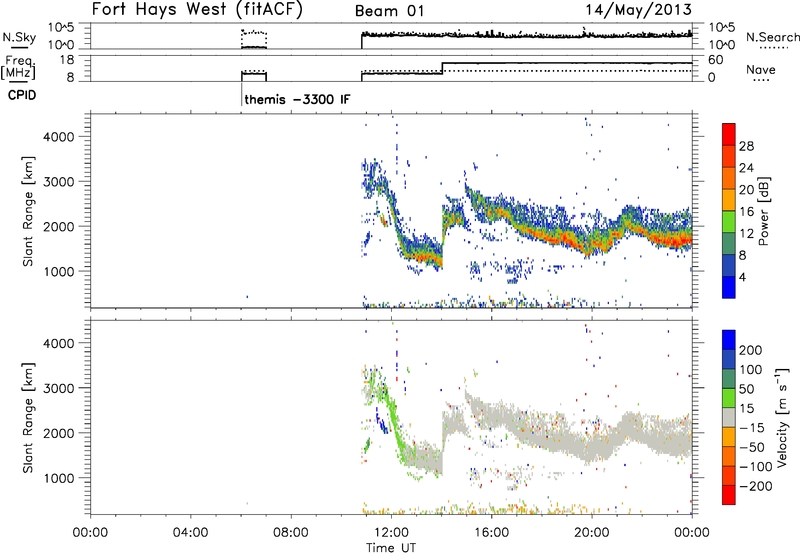Viewport: 800px width, 554px height.
Task: Click the teal 50–100 velocity colorbar segment
Action: tap(729, 379)
